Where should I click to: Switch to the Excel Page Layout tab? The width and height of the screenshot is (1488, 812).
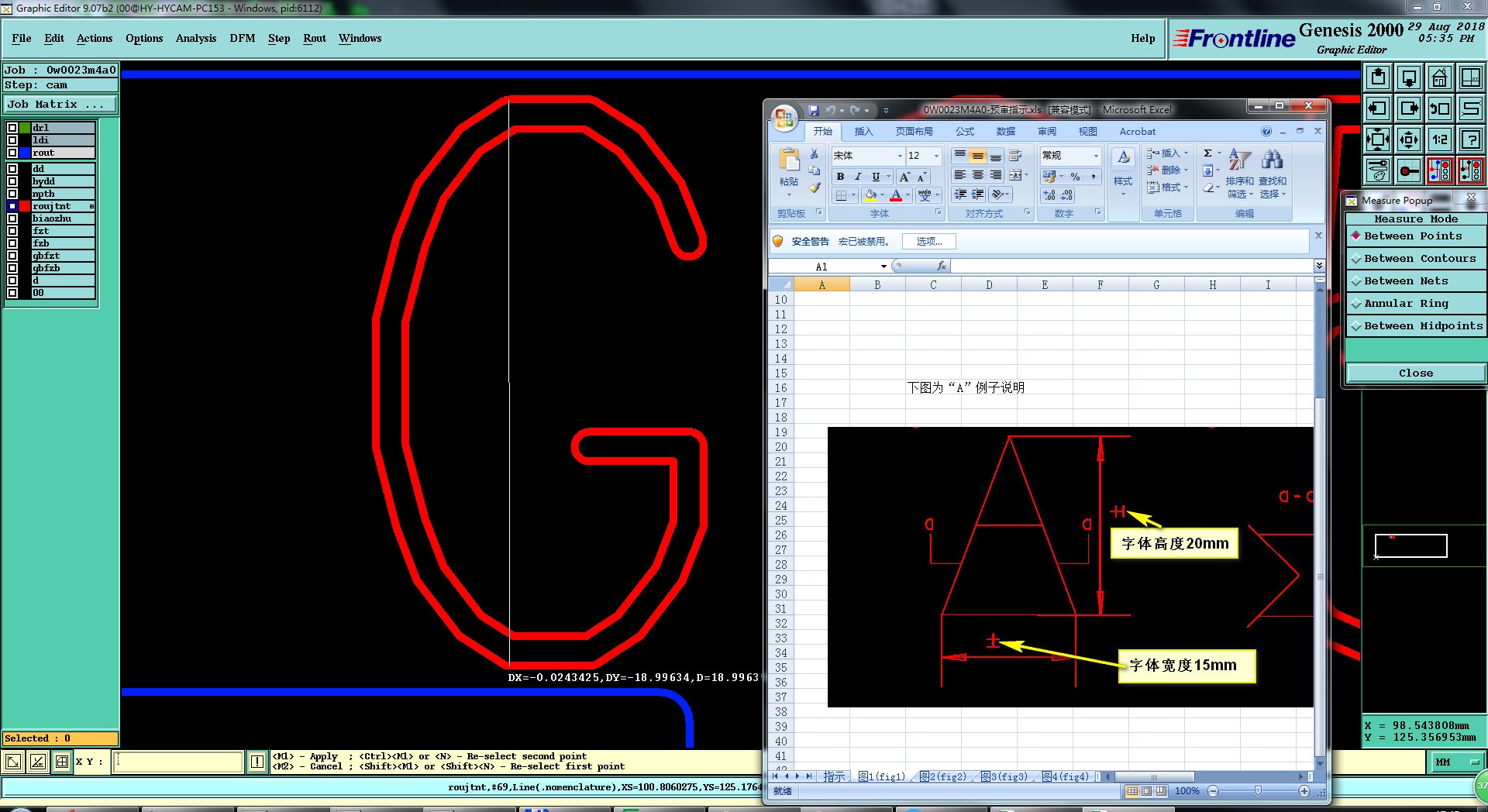[914, 132]
